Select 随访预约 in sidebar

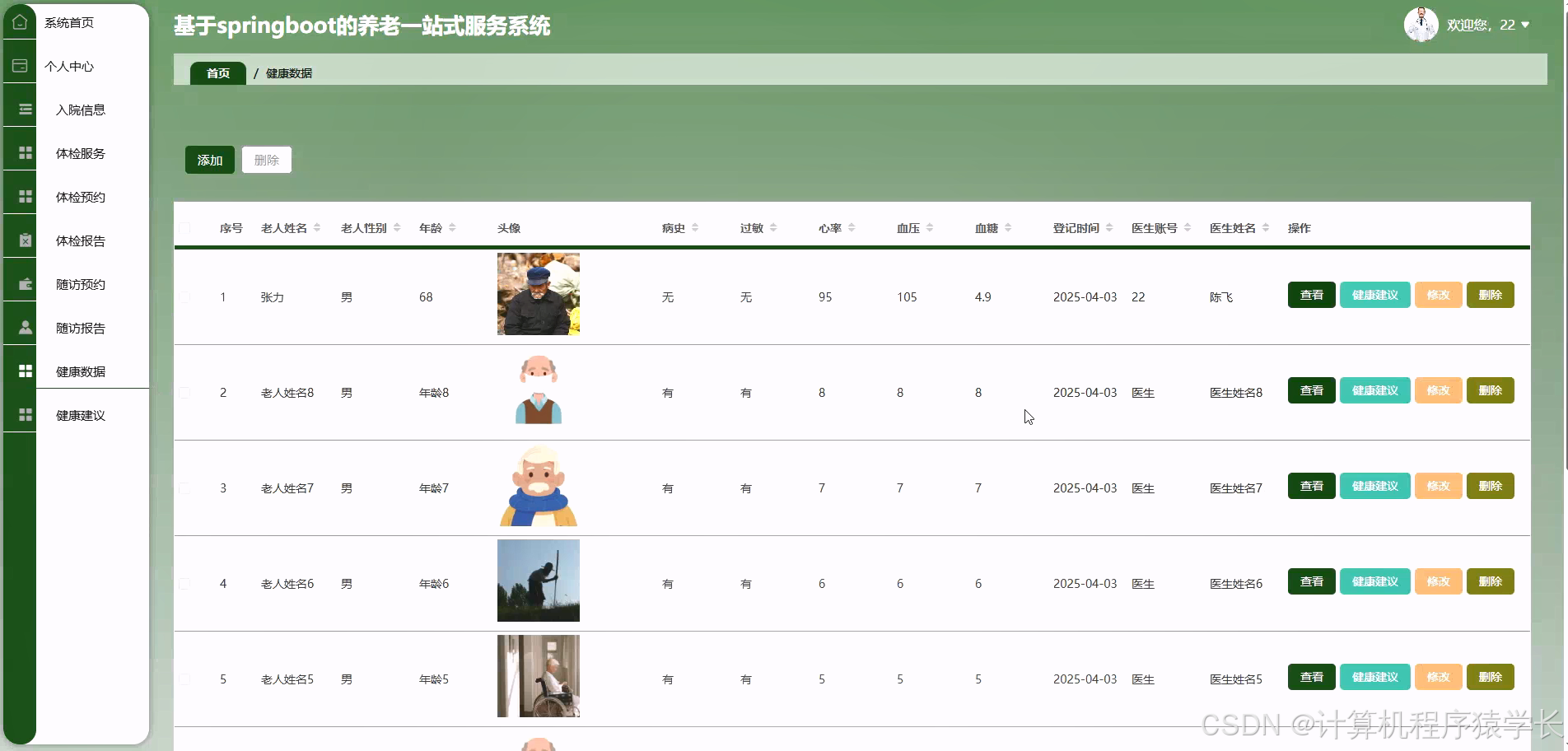(81, 285)
